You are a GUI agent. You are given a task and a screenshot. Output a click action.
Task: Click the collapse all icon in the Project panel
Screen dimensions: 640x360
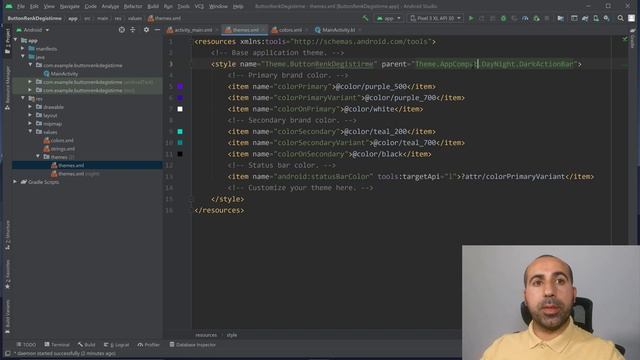[x=133, y=30]
